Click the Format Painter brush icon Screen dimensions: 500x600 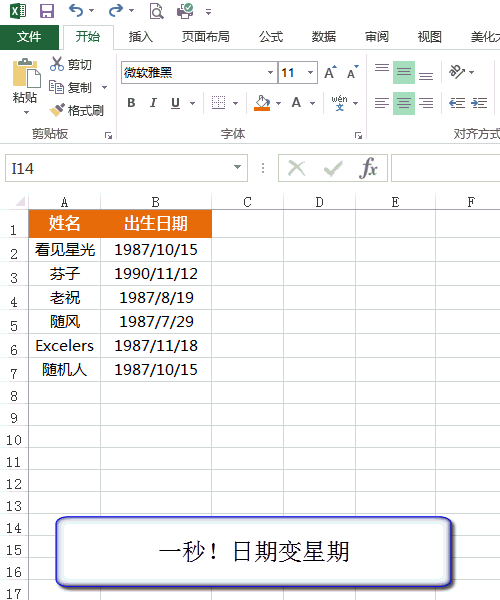point(57,110)
